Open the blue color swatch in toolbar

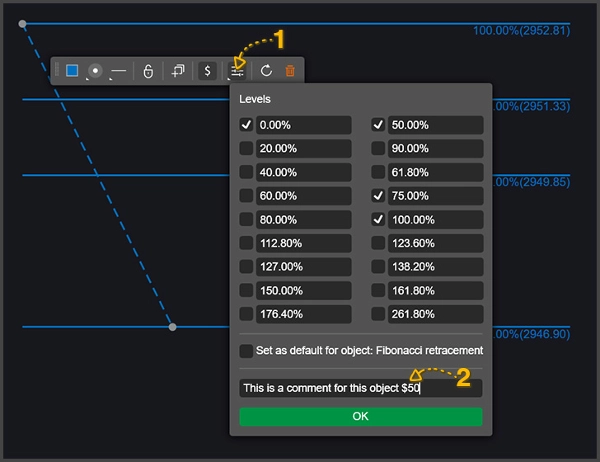pyautogui.click(x=72, y=71)
